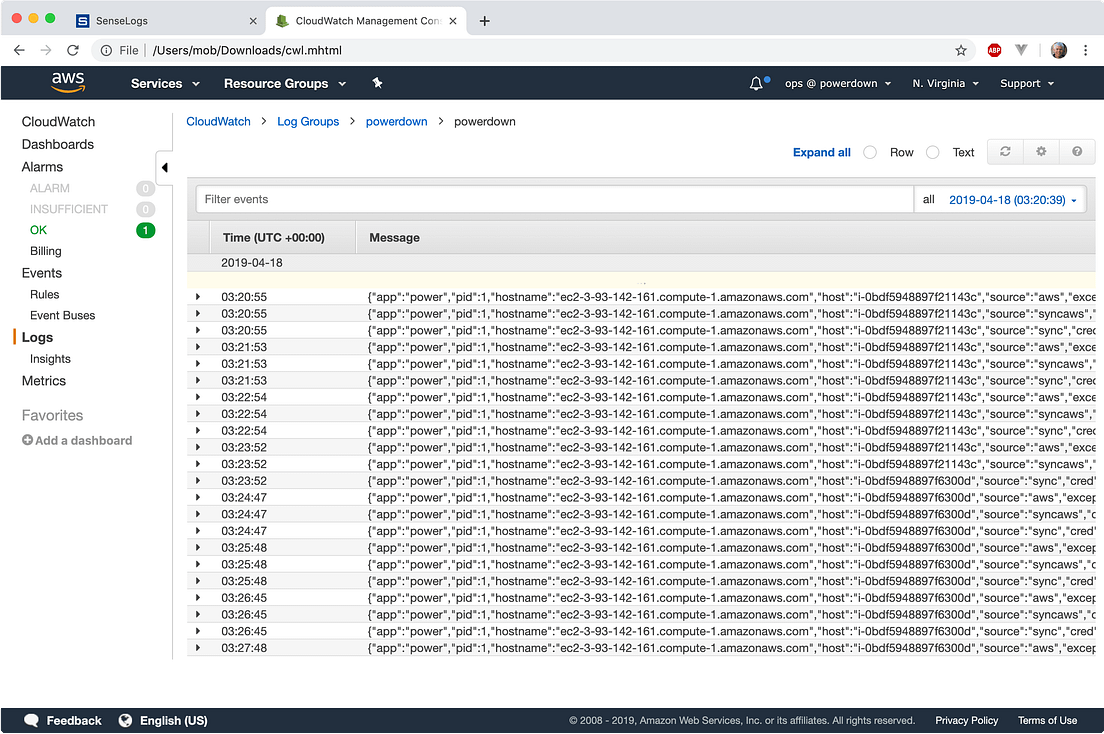
Task: Open Insights under Logs
Action: coord(50,359)
